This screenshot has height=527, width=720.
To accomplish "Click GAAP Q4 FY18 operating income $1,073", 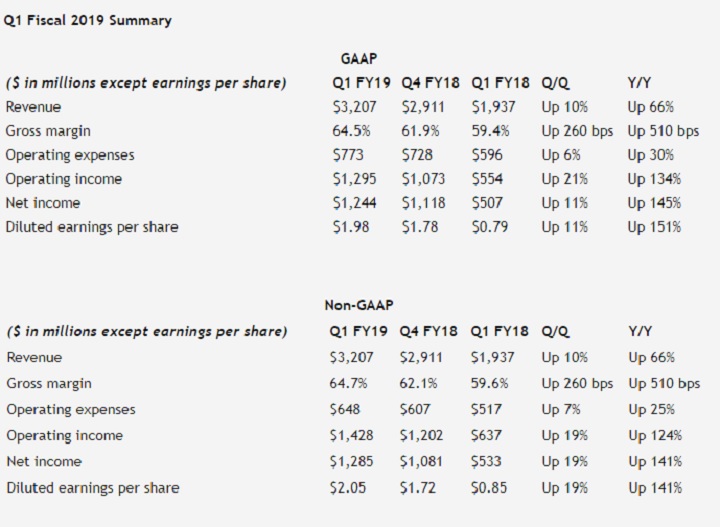I will [x=423, y=179].
